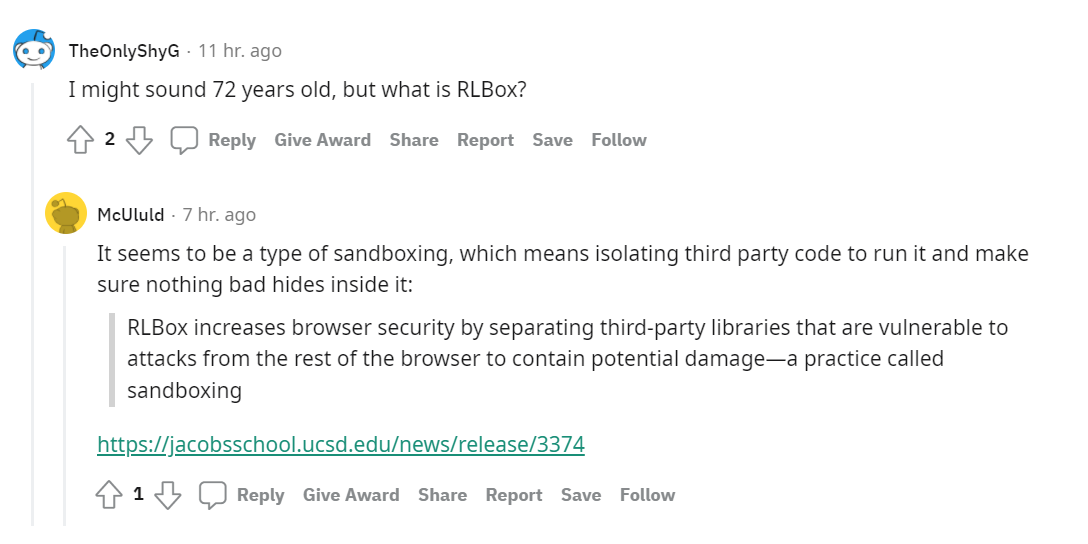The image size is (1088, 544).
Task: Upvote McUluld's comment
Action: [109, 495]
